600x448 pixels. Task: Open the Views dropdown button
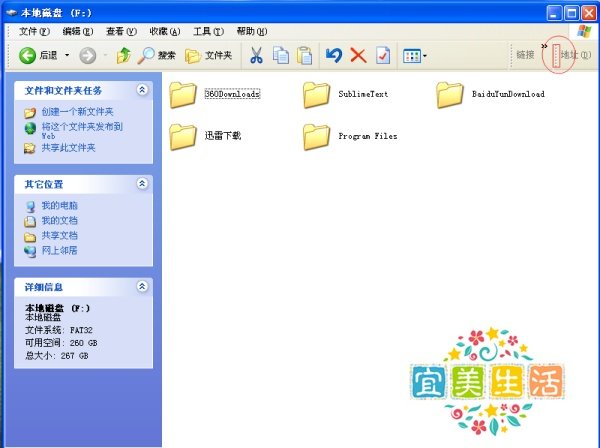pyautogui.click(x=414, y=56)
